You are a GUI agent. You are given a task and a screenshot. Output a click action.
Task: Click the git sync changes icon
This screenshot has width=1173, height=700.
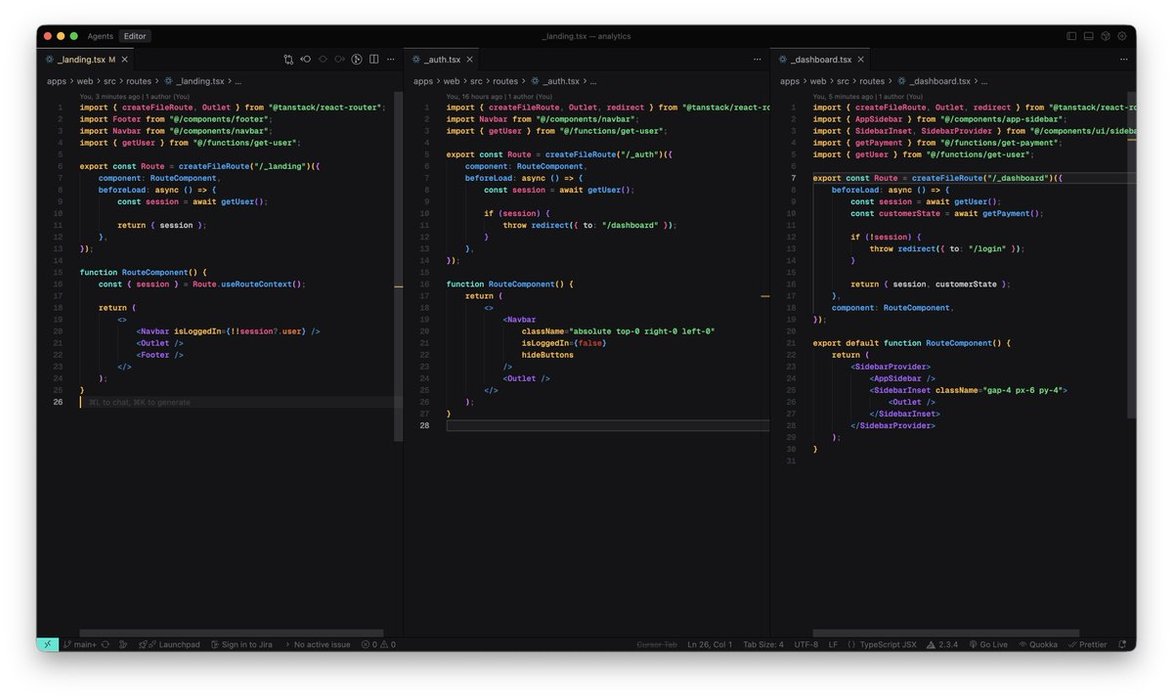pos(105,645)
